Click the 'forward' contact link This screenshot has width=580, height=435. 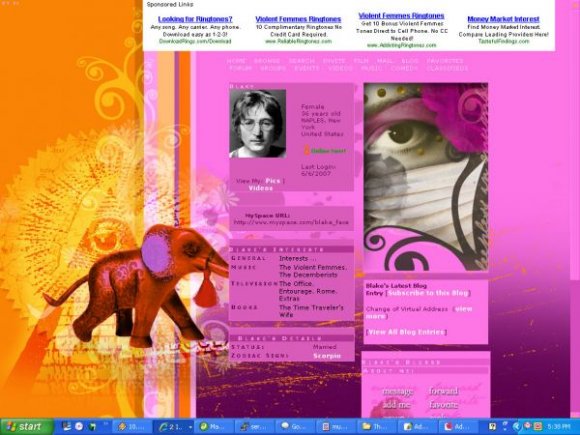click(444, 391)
